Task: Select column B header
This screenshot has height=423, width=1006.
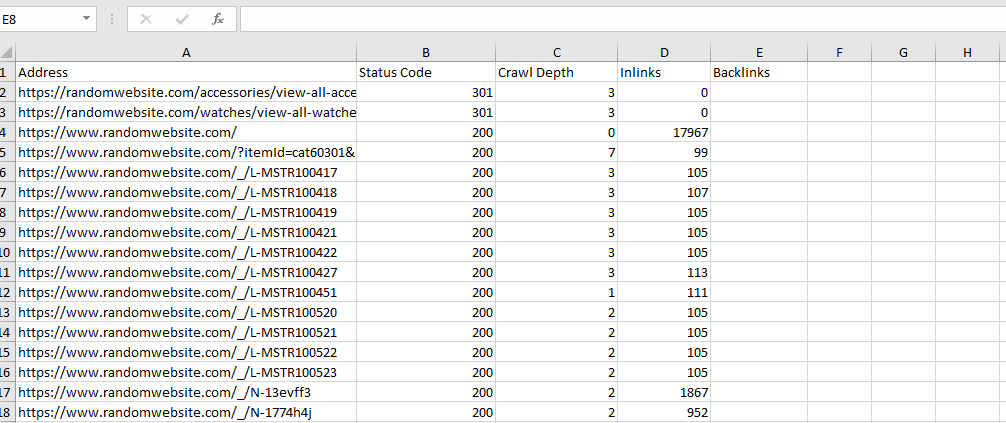Action: point(426,53)
